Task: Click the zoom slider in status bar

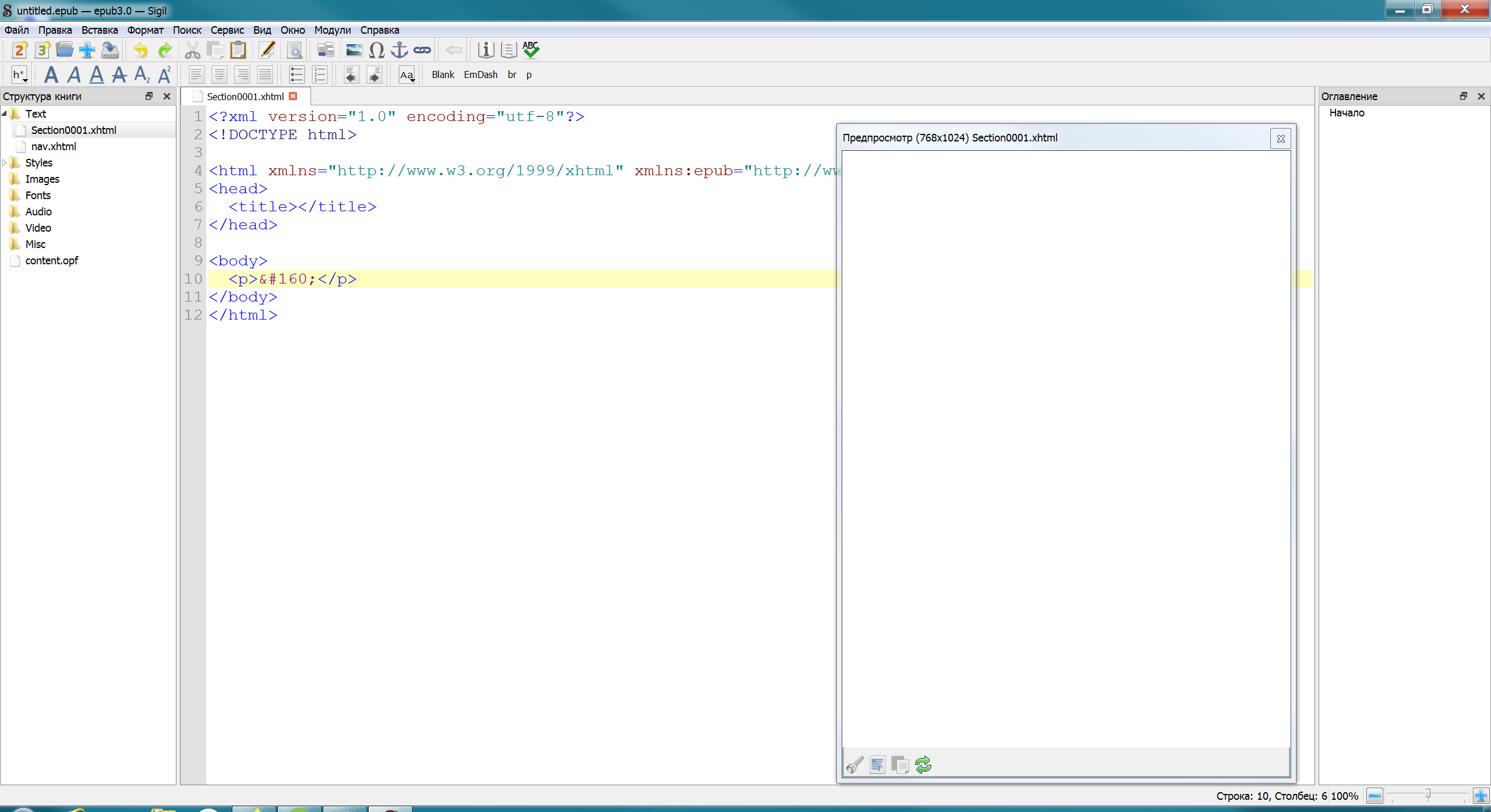Action: pos(1427,795)
